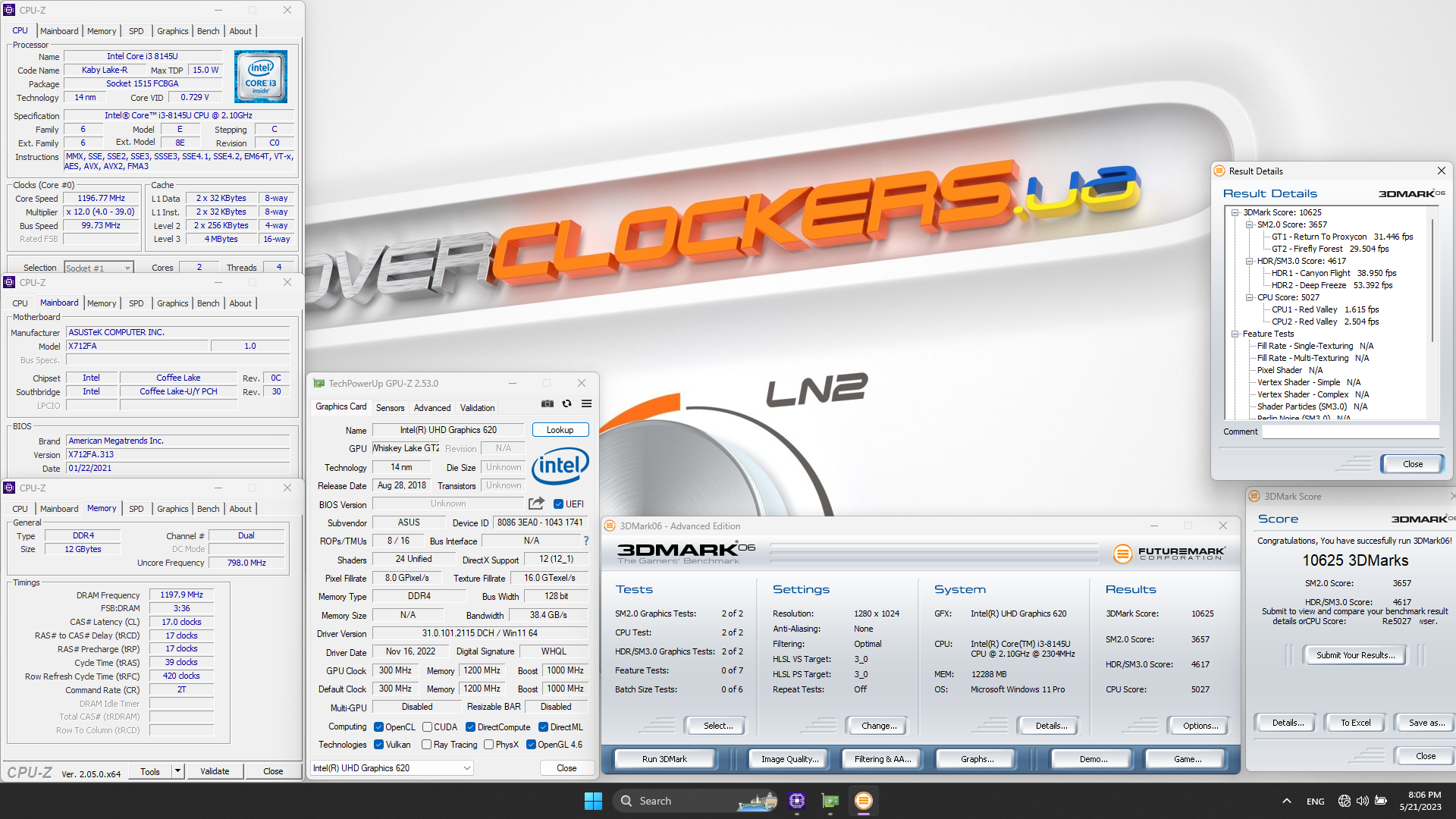The image size is (1456, 819).
Task: Click the 3DMark Score window title icon
Action: [1254, 497]
